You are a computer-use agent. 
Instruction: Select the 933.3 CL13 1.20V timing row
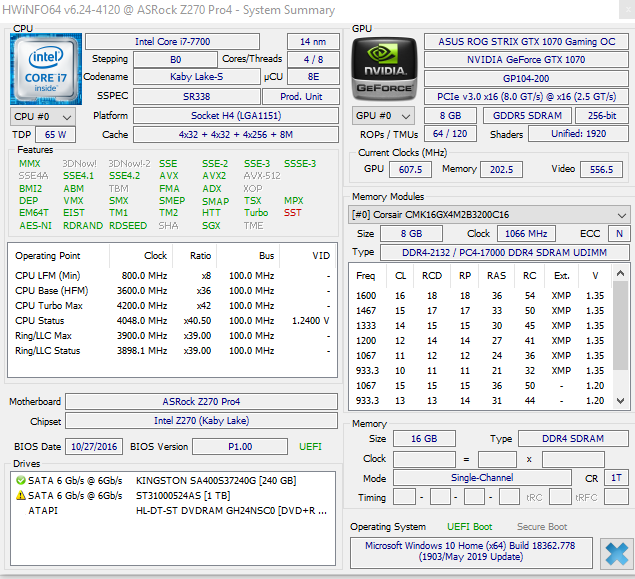coord(481,401)
